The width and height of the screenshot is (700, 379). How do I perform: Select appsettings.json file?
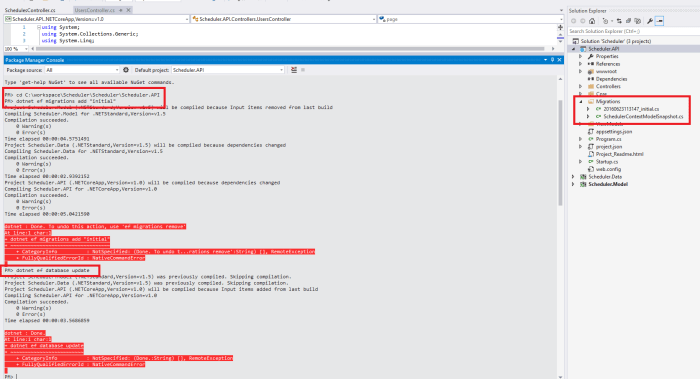pyautogui.click(x=614, y=132)
